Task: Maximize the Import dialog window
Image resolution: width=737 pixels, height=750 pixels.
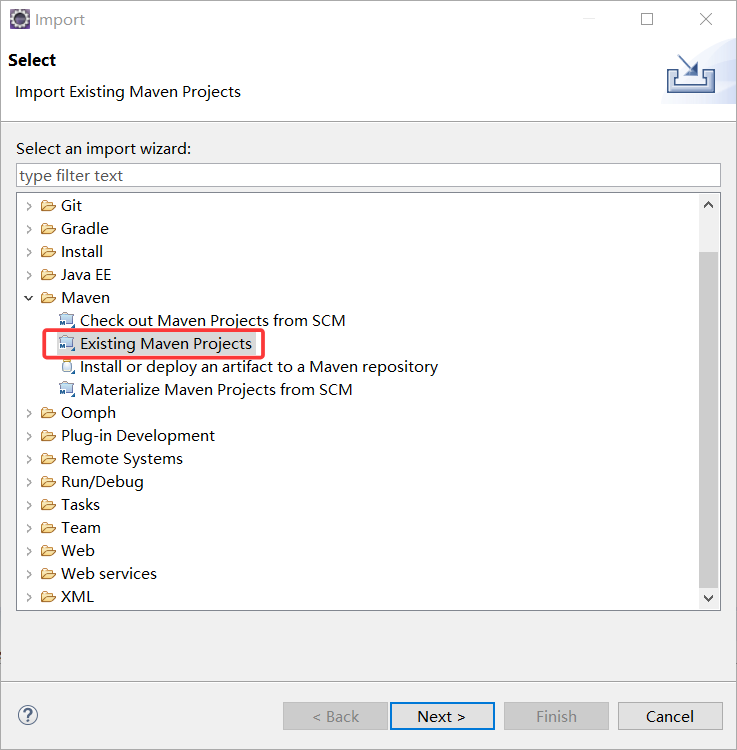Action: click(647, 19)
